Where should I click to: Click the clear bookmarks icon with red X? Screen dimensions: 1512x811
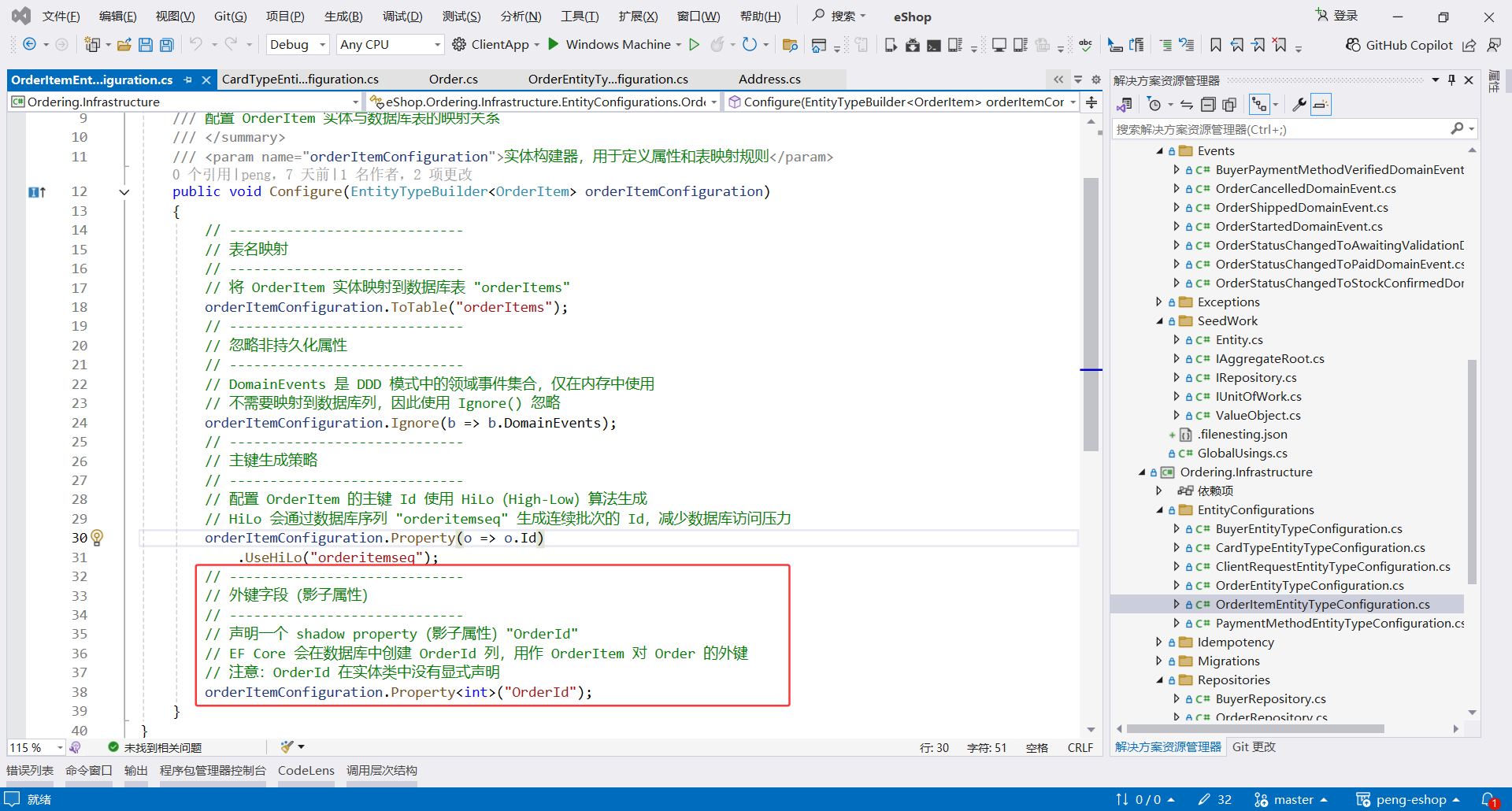point(1280,45)
